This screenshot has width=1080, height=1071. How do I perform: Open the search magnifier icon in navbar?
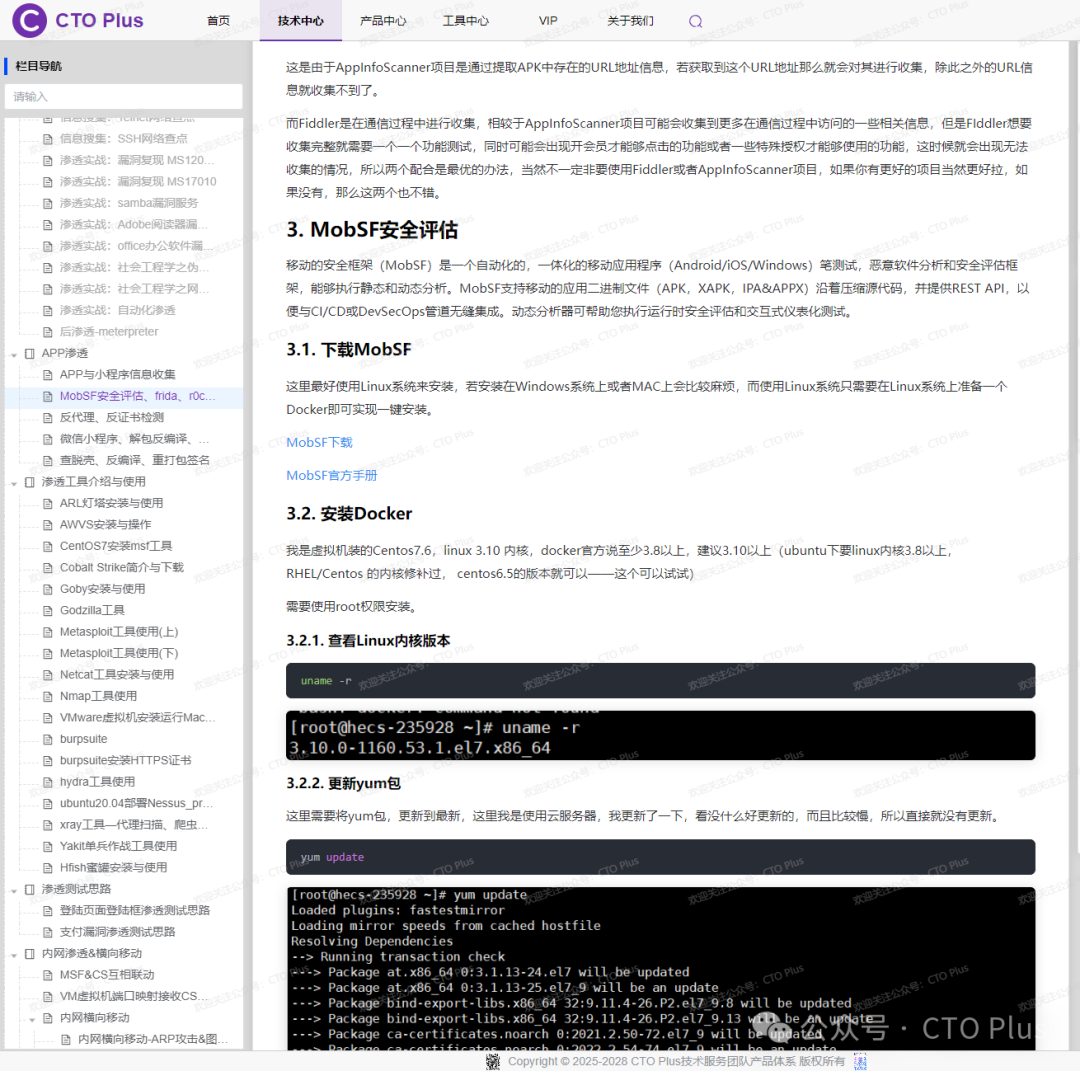click(695, 21)
